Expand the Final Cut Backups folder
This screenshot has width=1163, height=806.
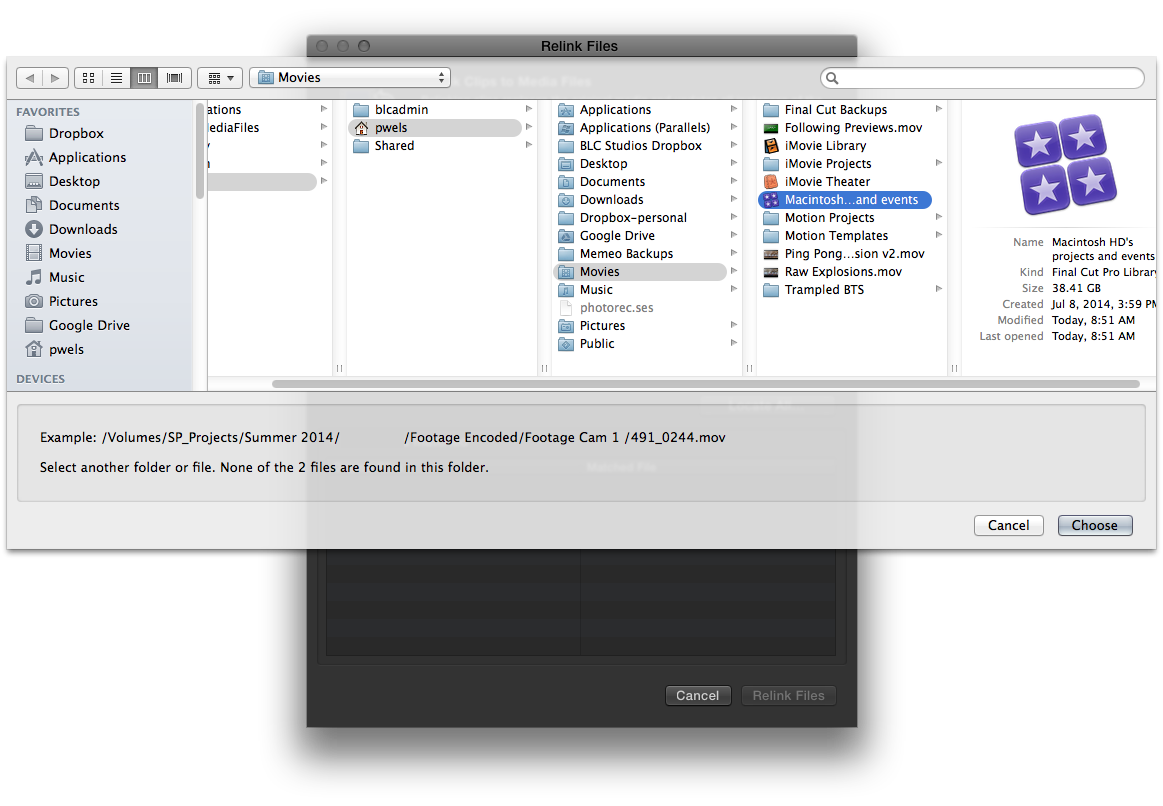pyautogui.click(x=836, y=110)
